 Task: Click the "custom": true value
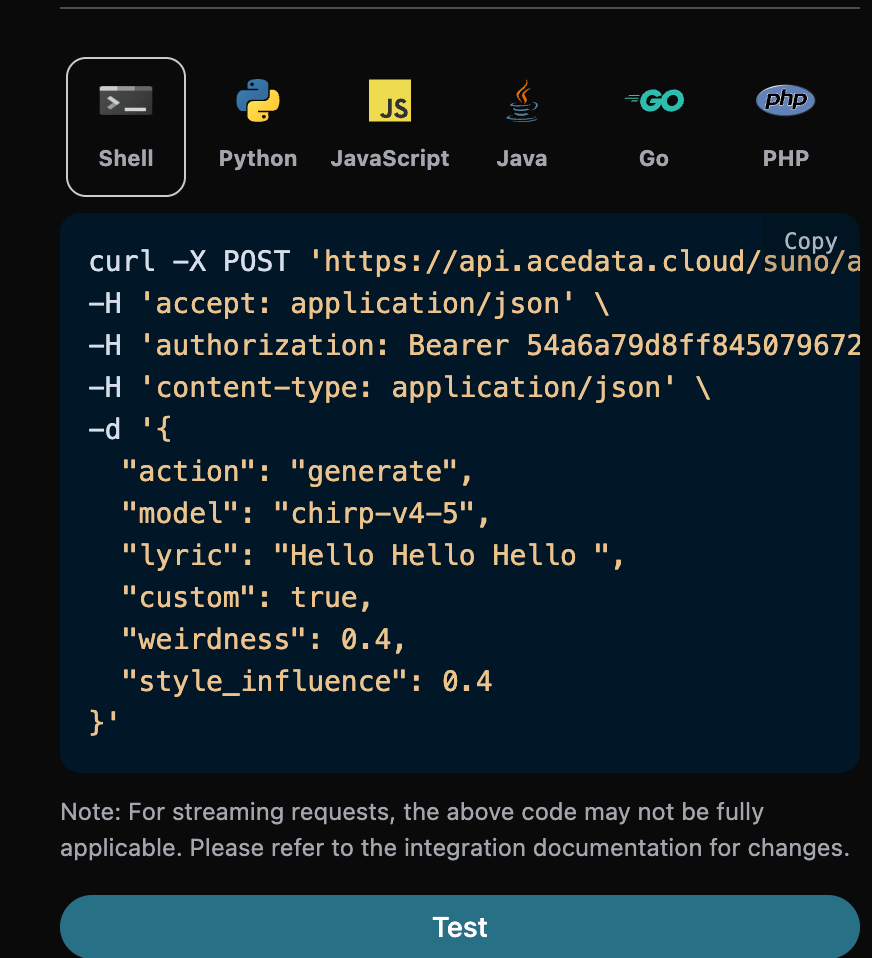pos(330,598)
